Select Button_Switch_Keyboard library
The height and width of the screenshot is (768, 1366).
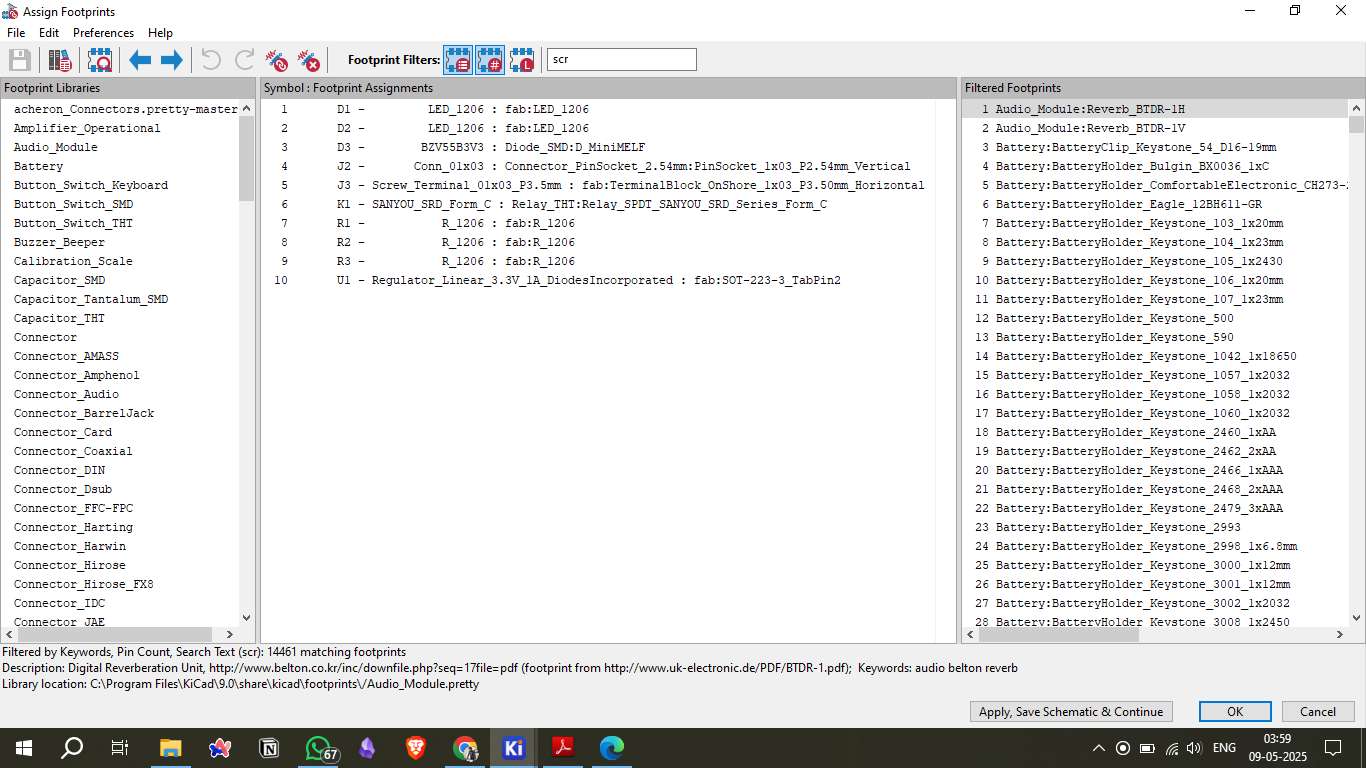(91, 185)
